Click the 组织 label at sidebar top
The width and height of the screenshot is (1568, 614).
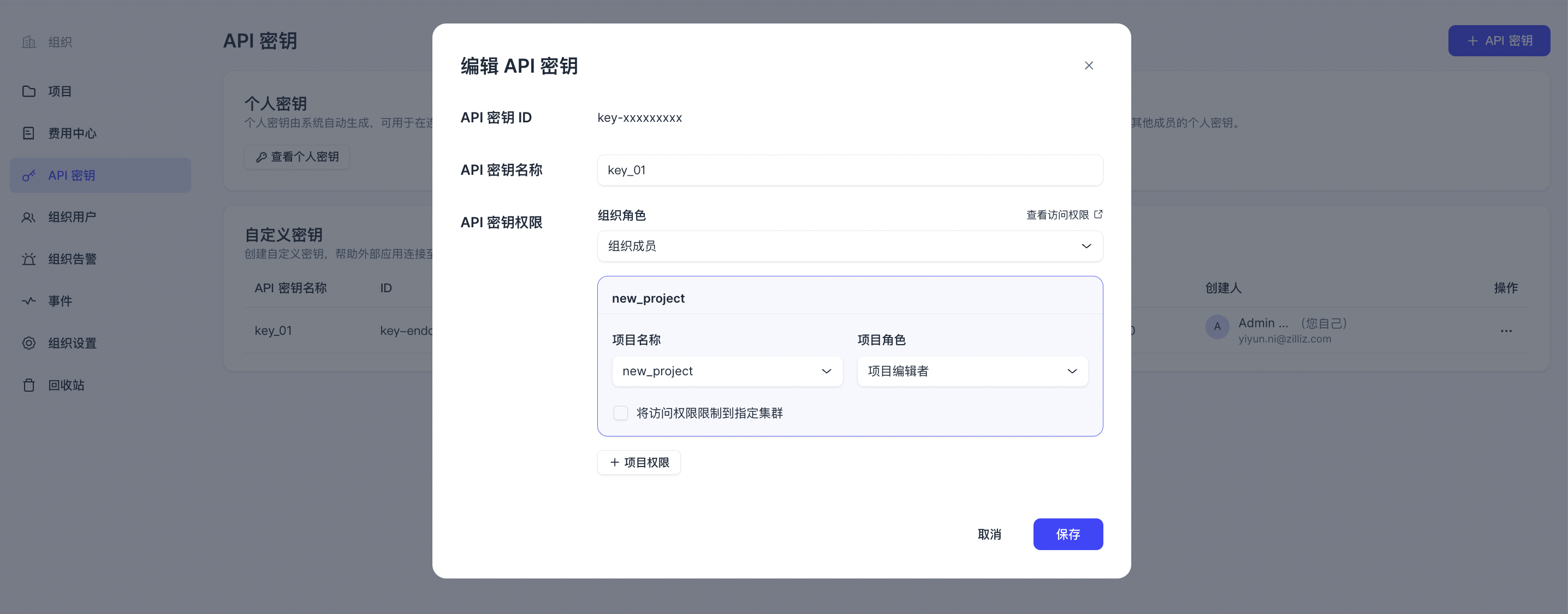pyautogui.click(x=60, y=42)
